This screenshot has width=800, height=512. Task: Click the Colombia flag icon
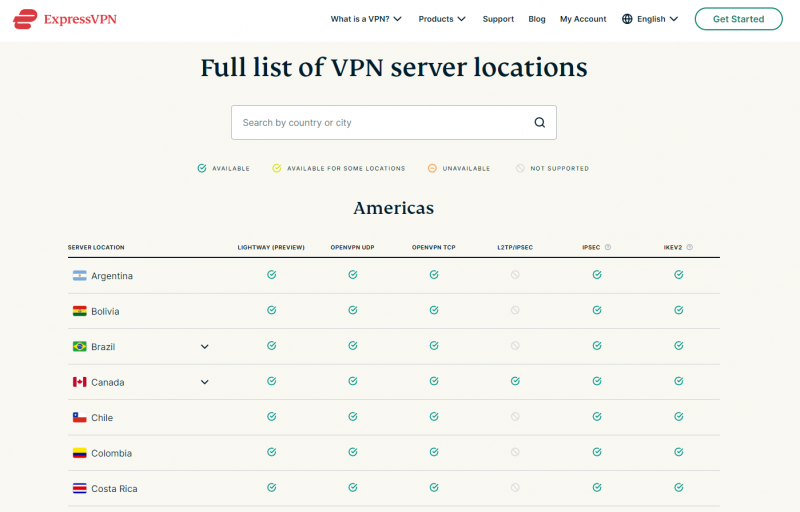pos(80,453)
